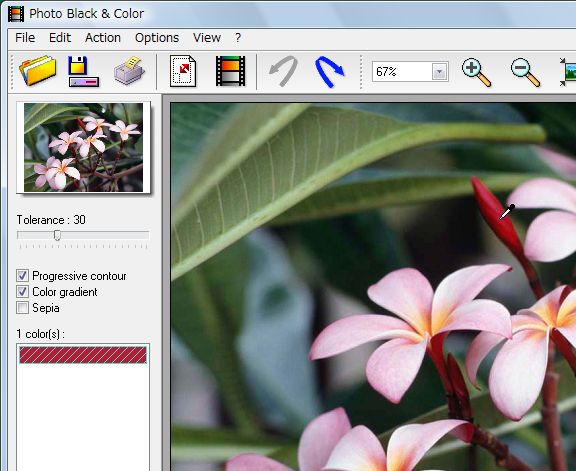This screenshot has height=471, width=576.
Task: Open the Action menu
Action: [103, 38]
